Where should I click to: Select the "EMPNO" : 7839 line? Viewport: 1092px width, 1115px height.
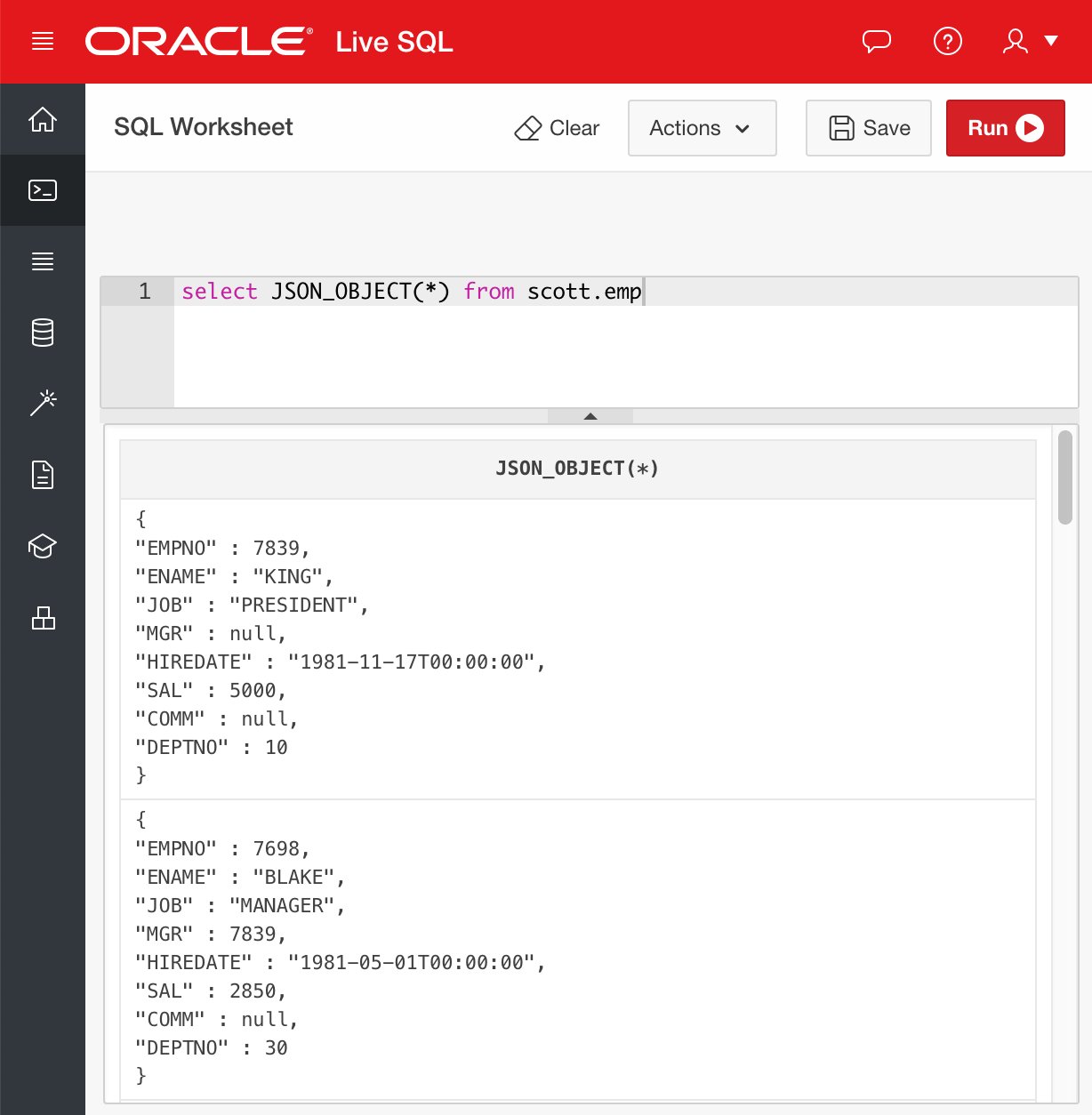pyautogui.click(x=222, y=549)
